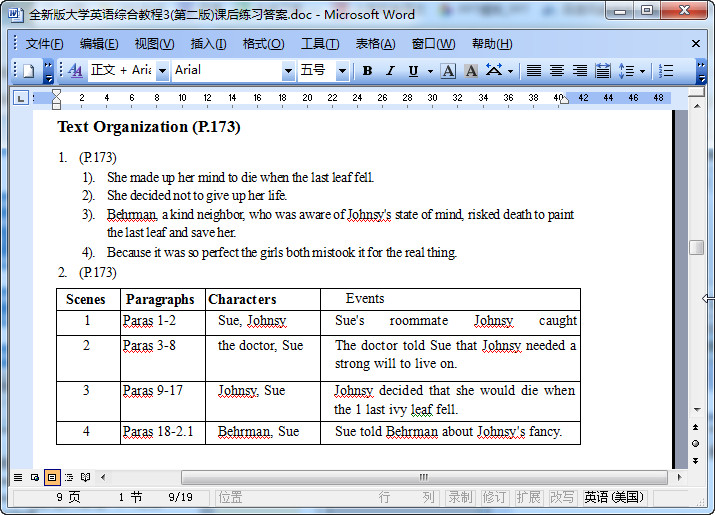Go to previous page with double up arrow

coord(695,427)
